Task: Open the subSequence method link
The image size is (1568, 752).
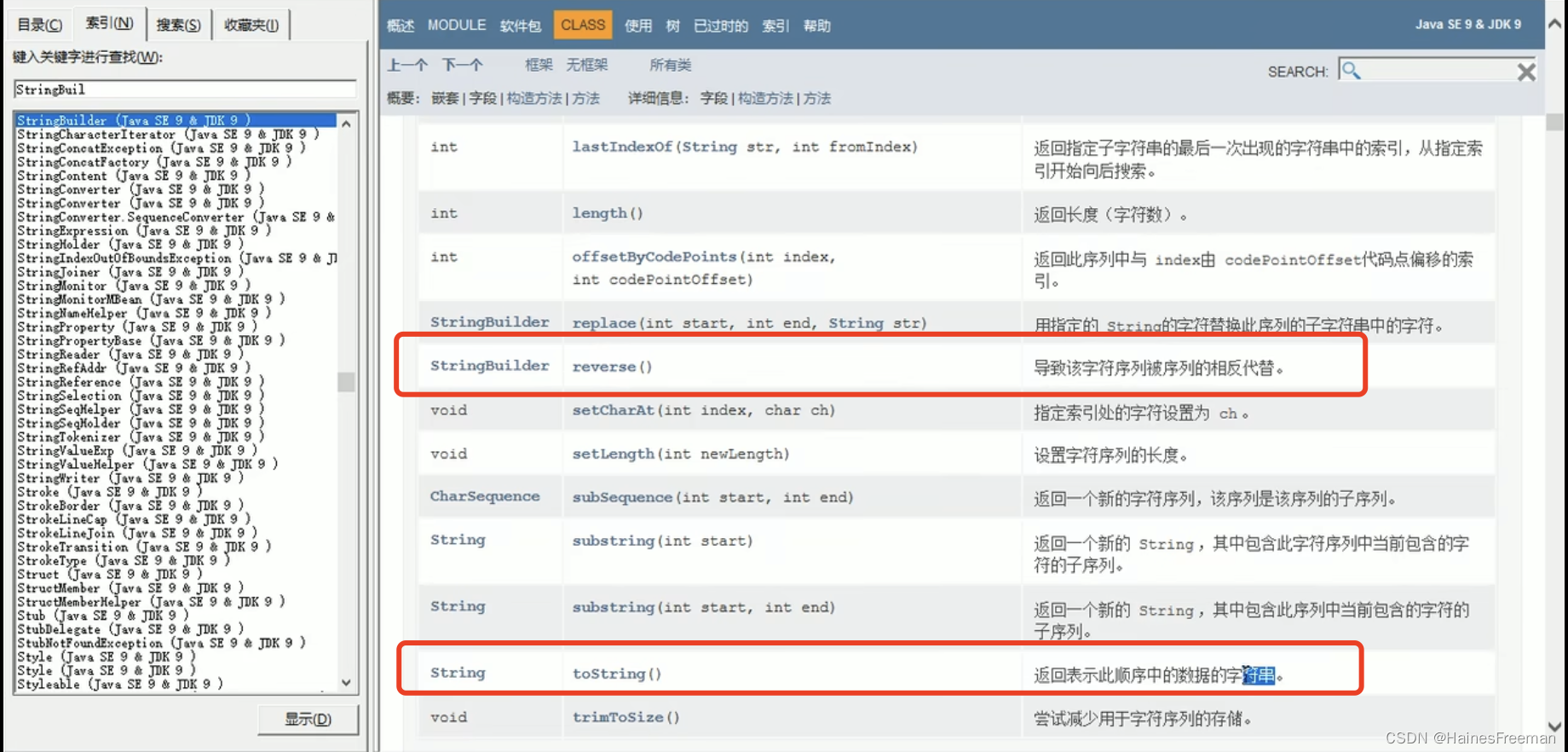Action: tap(622, 497)
